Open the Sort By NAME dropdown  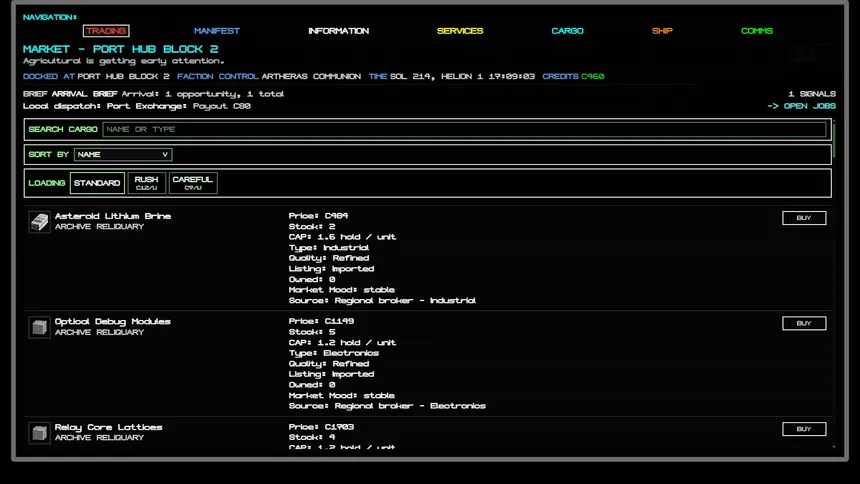[123, 155]
